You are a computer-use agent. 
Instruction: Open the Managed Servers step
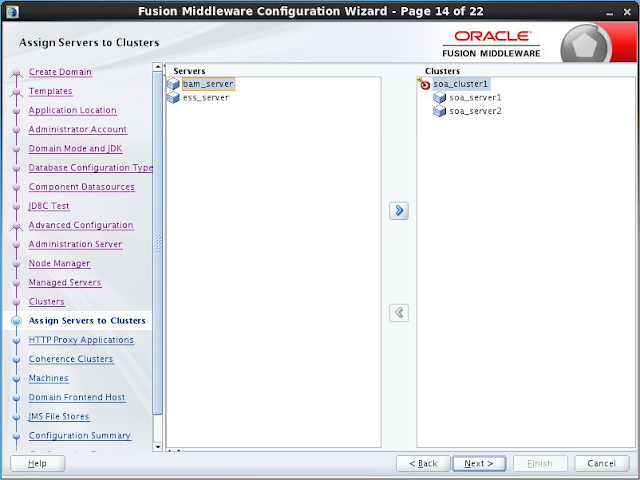[65, 282]
